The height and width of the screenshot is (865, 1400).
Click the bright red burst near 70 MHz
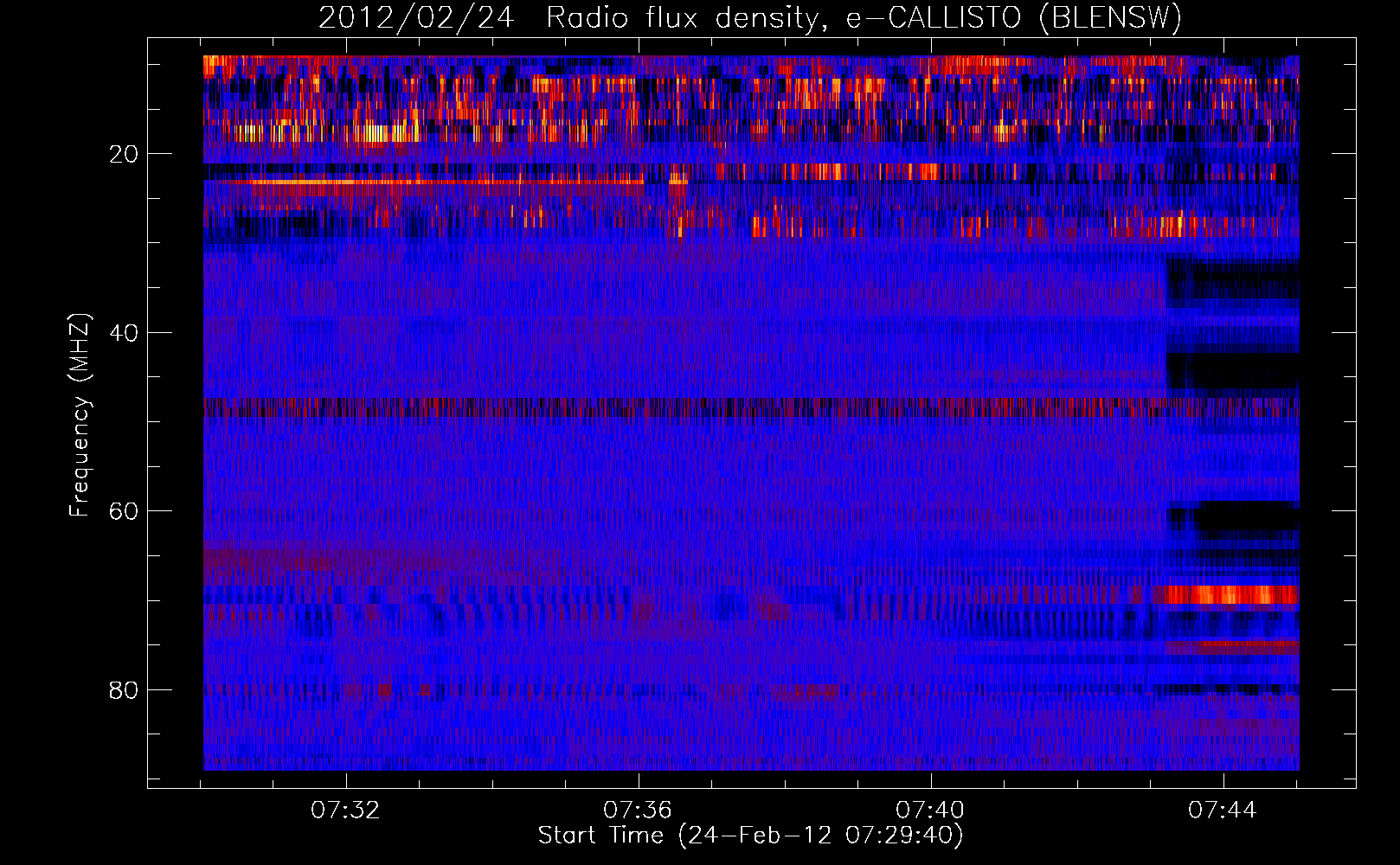pyautogui.click(x=1232, y=595)
